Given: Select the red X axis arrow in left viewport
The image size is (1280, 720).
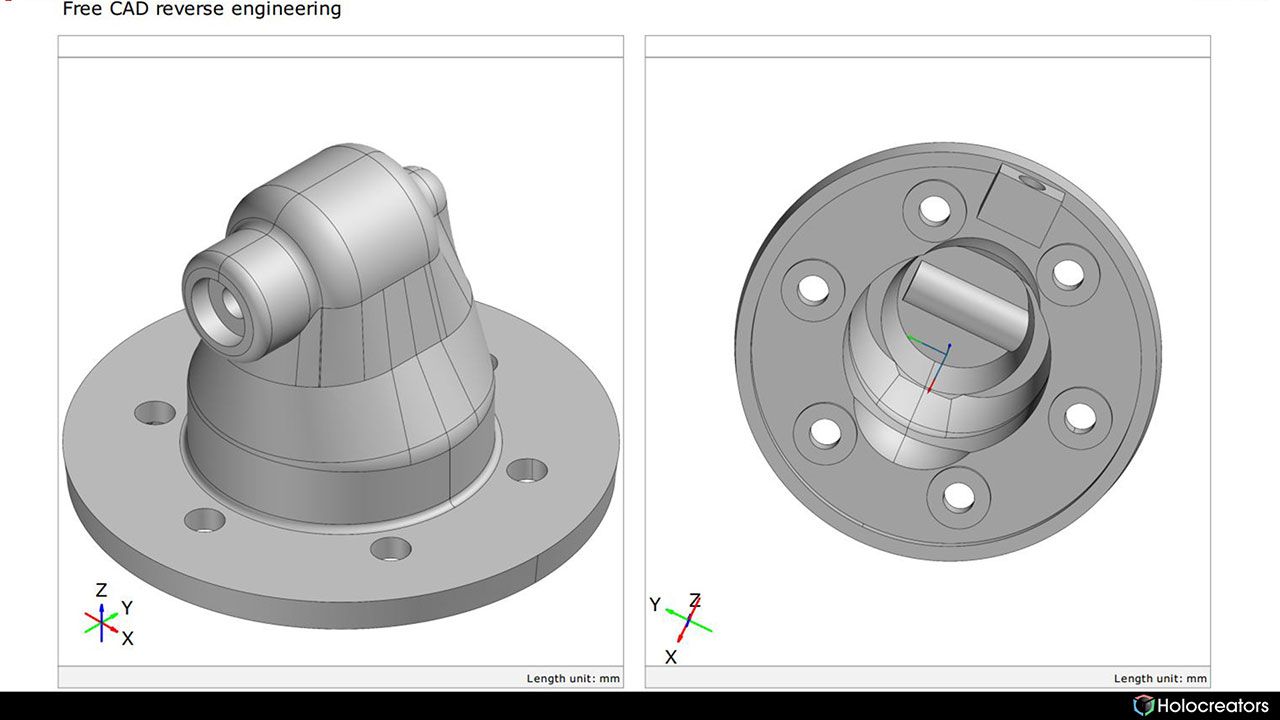Looking at the screenshot, I should click(x=112, y=628).
